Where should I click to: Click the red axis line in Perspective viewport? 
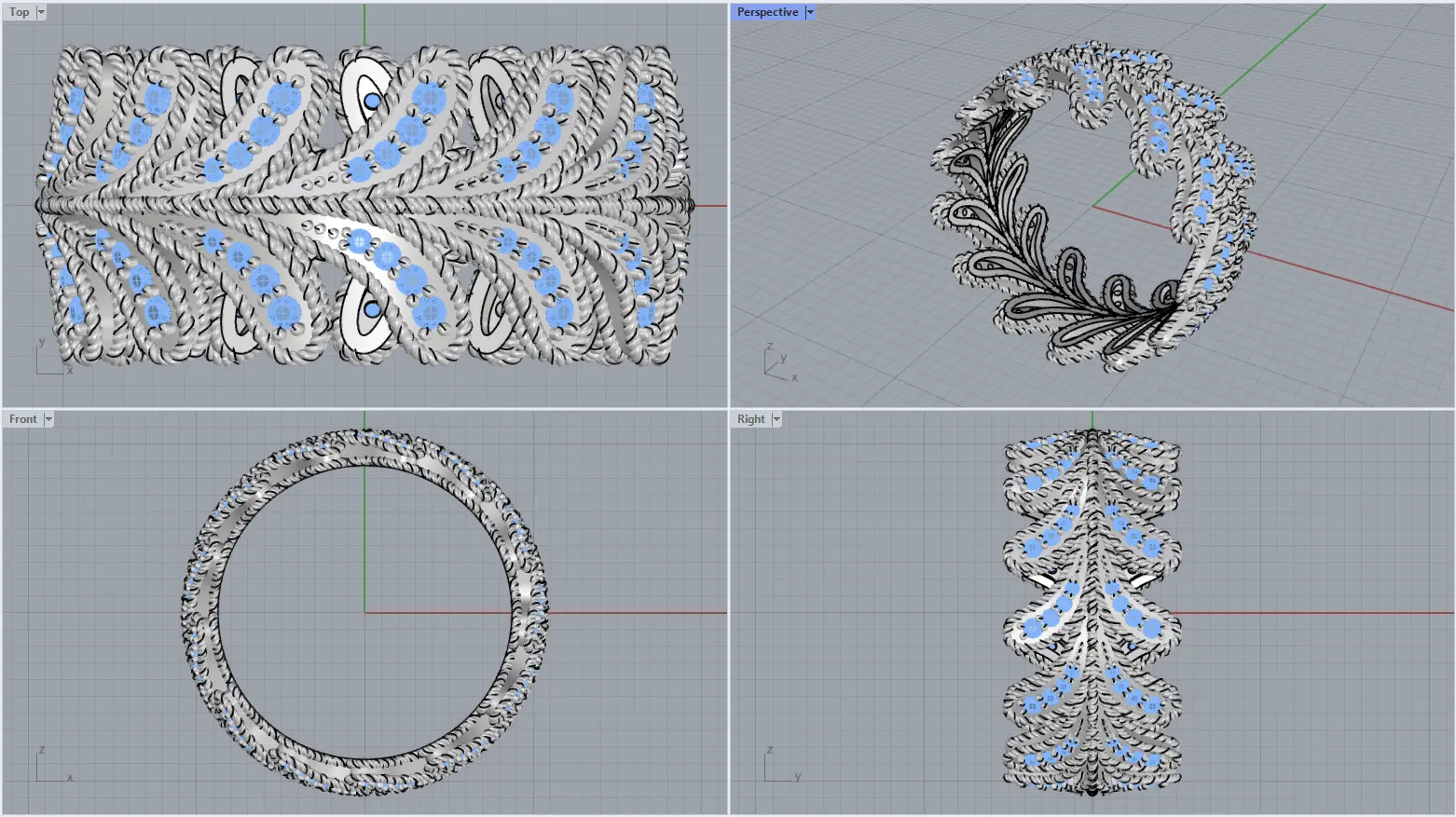point(1352,278)
